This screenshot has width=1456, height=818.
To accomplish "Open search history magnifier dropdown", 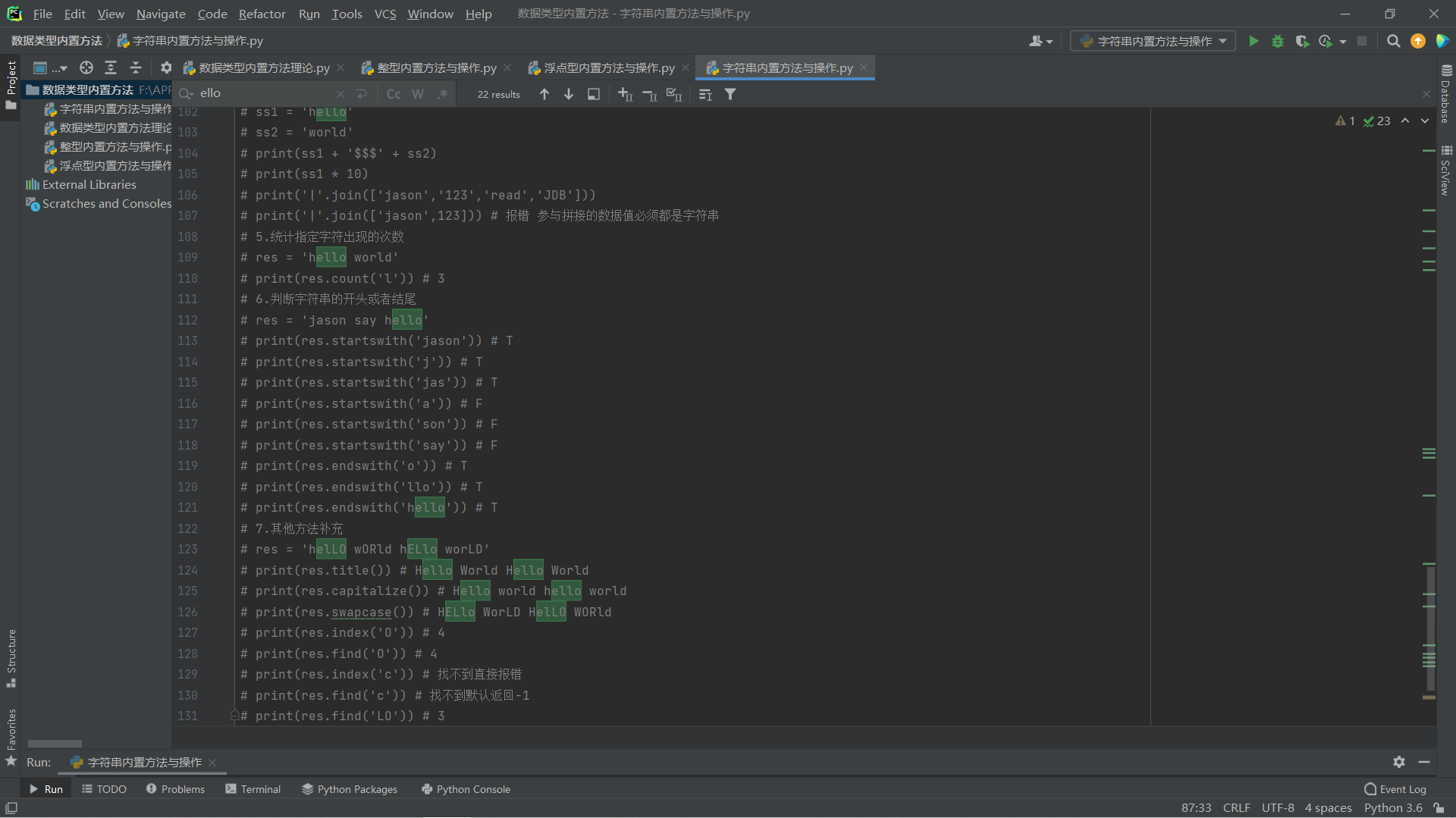I will [186, 94].
